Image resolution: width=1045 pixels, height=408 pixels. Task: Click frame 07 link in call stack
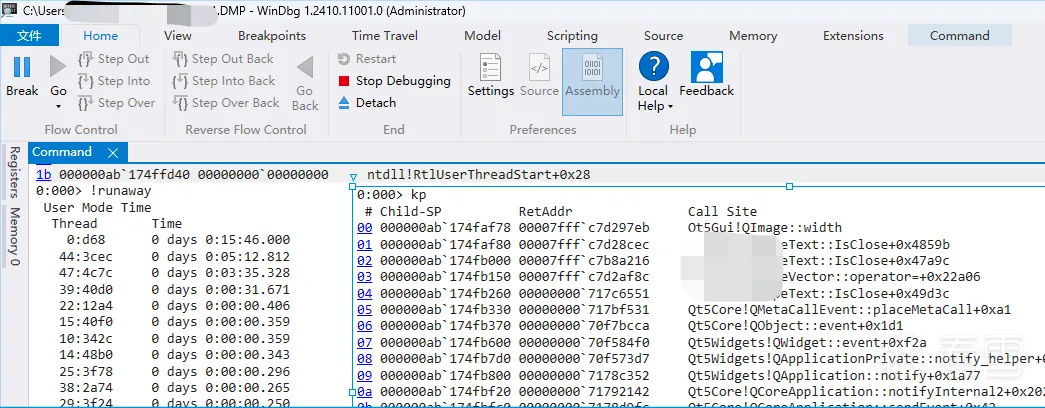tap(365, 343)
